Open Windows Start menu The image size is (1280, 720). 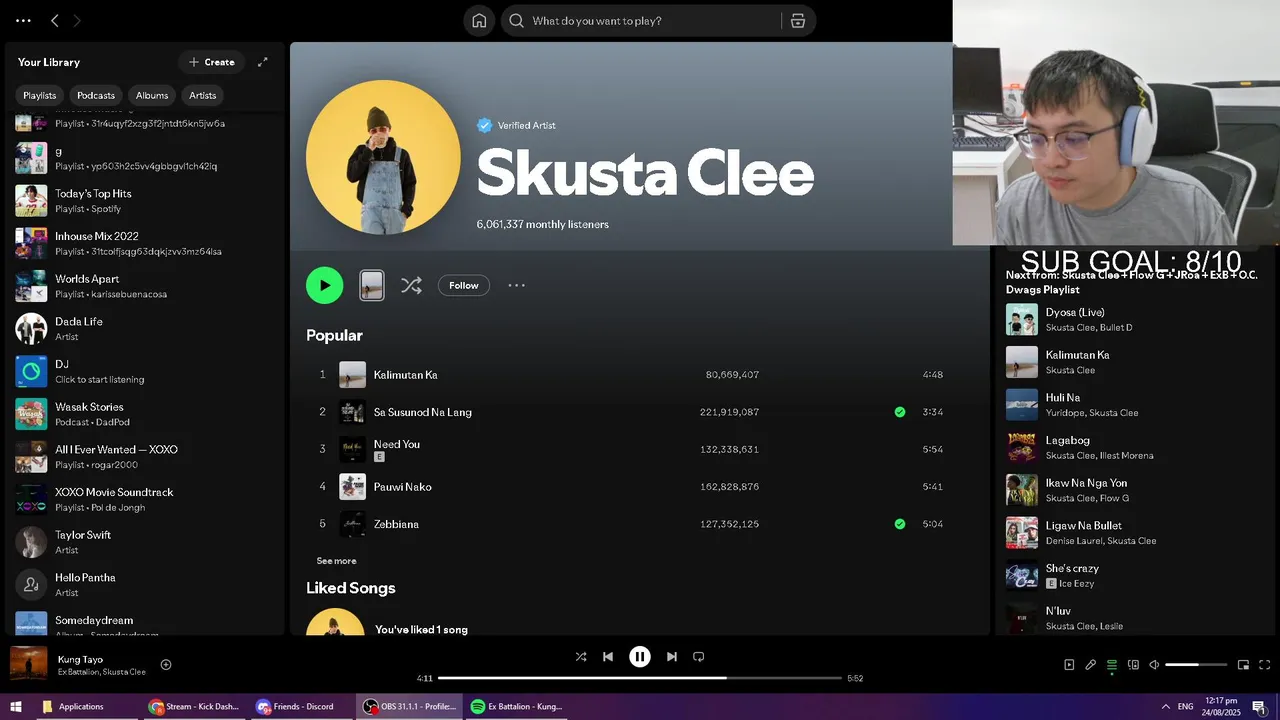click(x=16, y=707)
